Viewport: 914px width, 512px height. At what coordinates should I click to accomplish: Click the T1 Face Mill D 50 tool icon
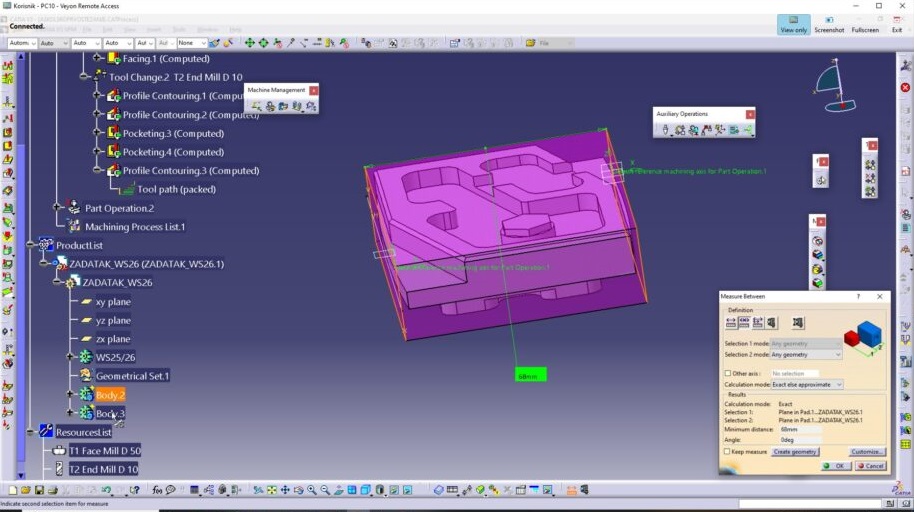coord(59,450)
